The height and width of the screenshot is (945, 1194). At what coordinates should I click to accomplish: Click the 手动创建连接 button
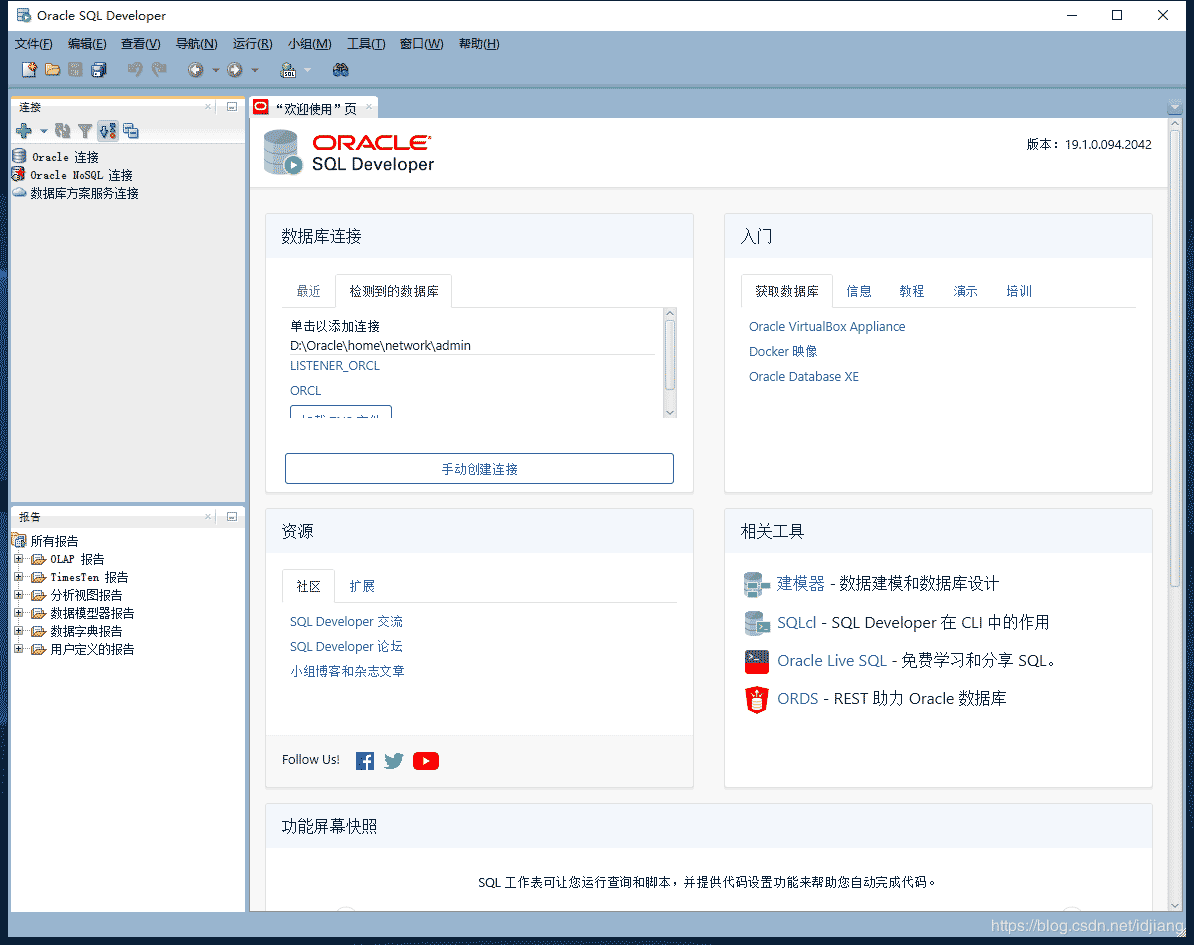click(x=479, y=469)
